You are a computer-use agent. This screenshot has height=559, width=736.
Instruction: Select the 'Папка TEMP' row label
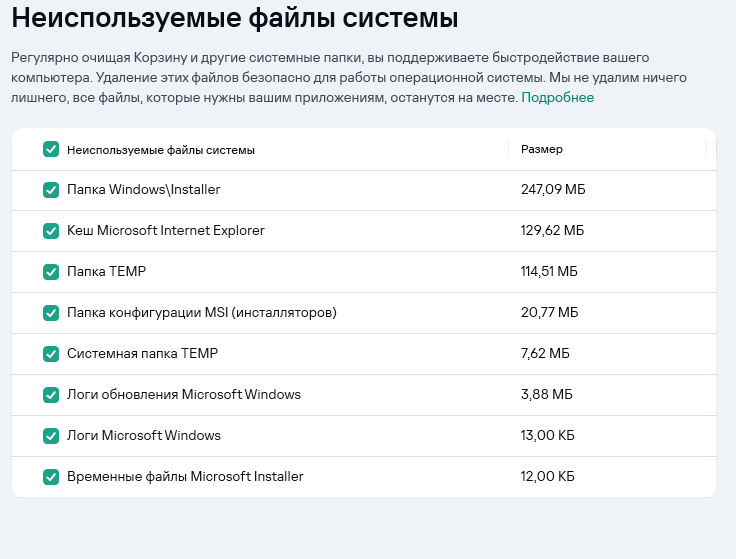click(107, 271)
